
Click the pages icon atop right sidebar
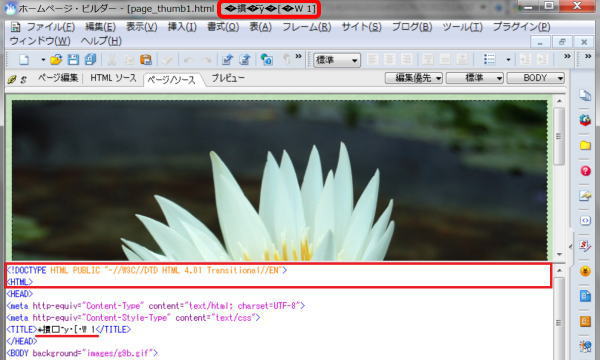[585, 95]
